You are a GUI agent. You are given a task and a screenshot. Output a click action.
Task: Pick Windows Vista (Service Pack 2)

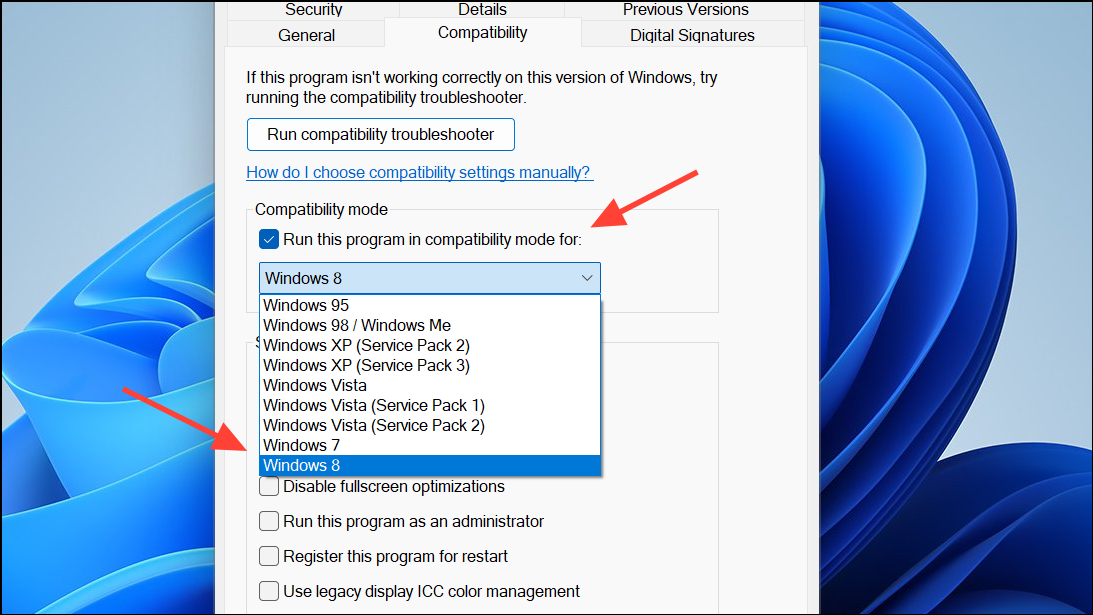pos(373,425)
